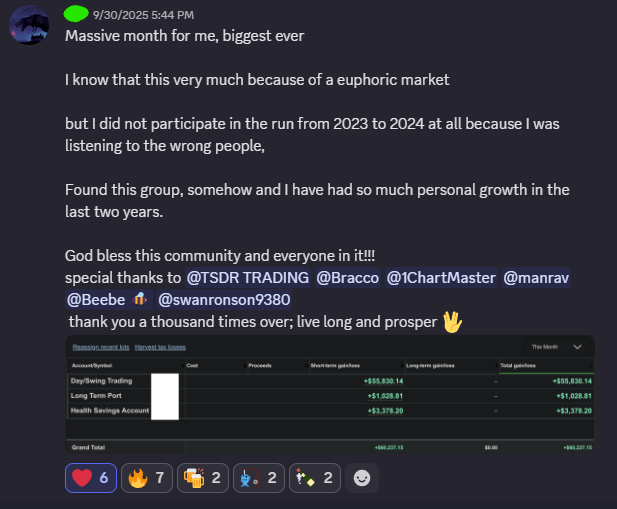617x509 pixels.
Task: Click the green blurred username
Action: (76, 14)
